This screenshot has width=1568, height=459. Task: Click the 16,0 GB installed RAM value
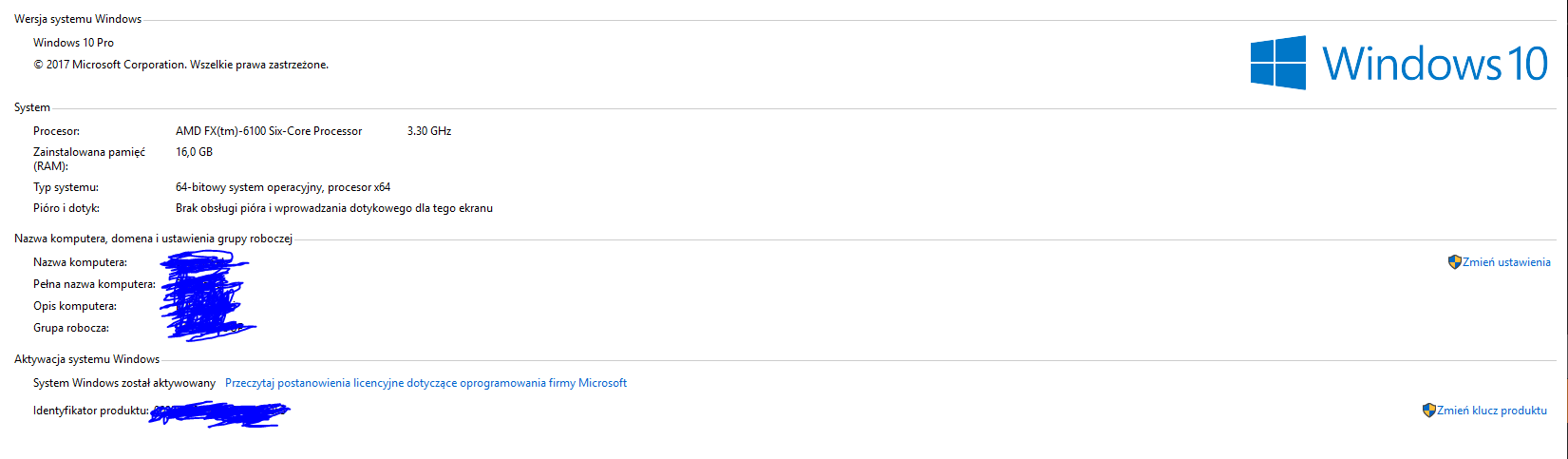click(x=194, y=152)
